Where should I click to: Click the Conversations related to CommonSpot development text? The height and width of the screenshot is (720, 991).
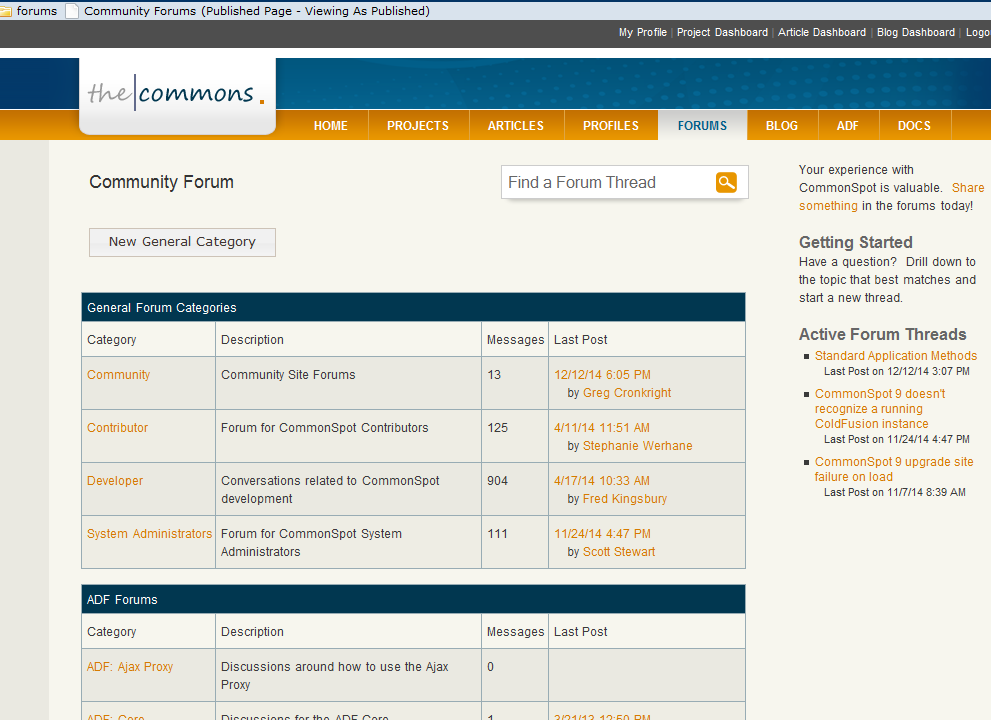tap(330, 490)
